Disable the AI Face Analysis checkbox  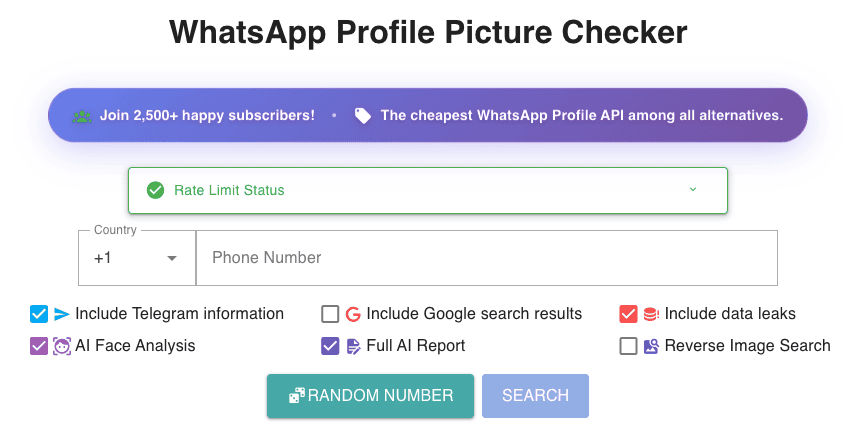(39, 346)
